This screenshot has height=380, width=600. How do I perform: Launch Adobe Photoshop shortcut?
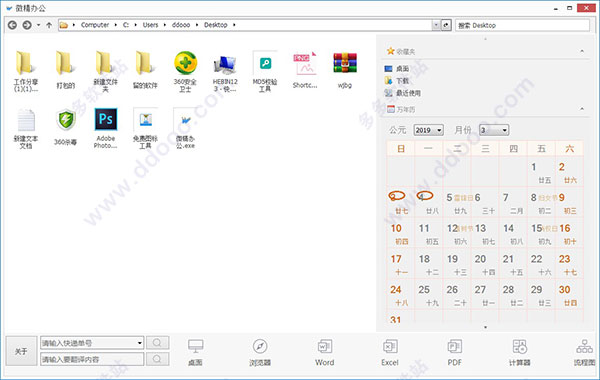click(x=106, y=129)
